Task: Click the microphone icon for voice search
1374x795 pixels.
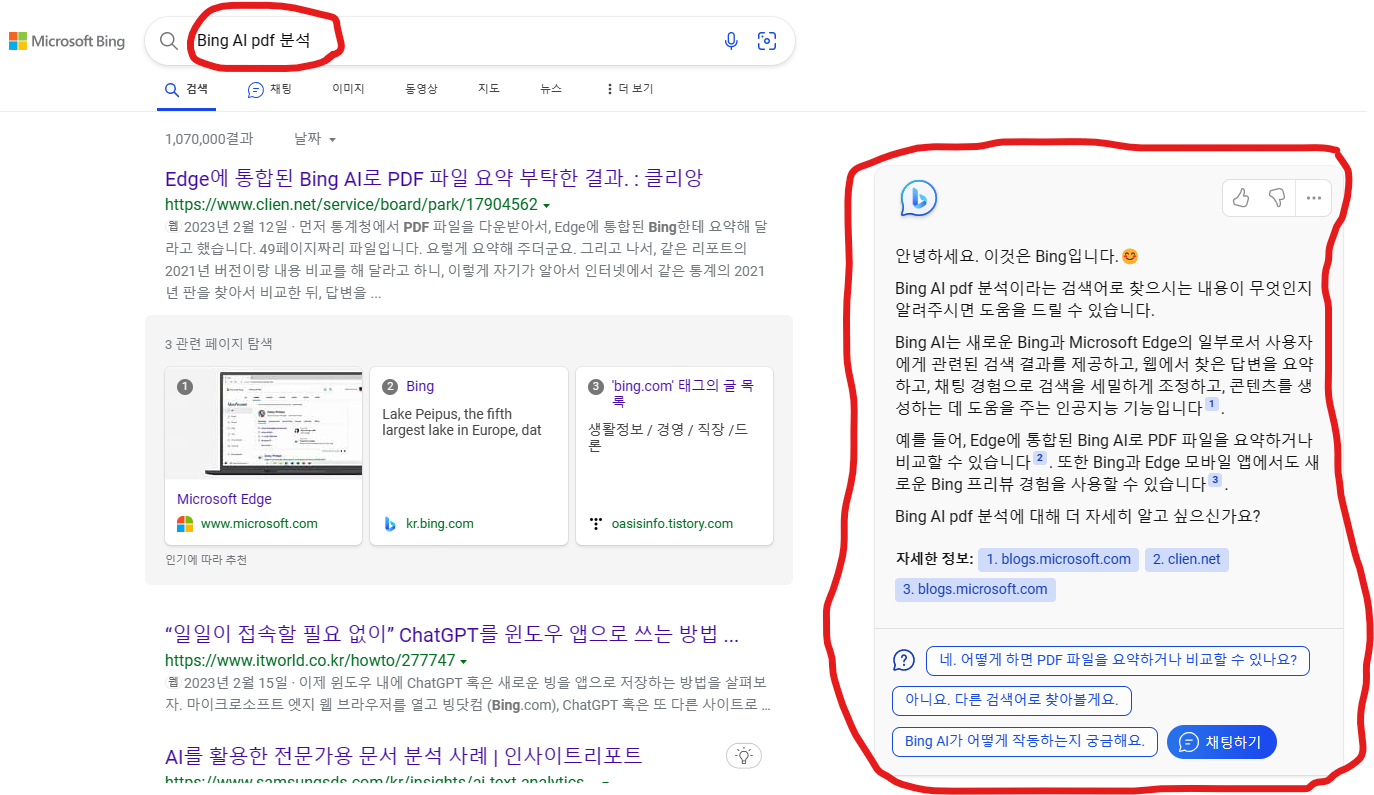Action: (x=731, y=40)
